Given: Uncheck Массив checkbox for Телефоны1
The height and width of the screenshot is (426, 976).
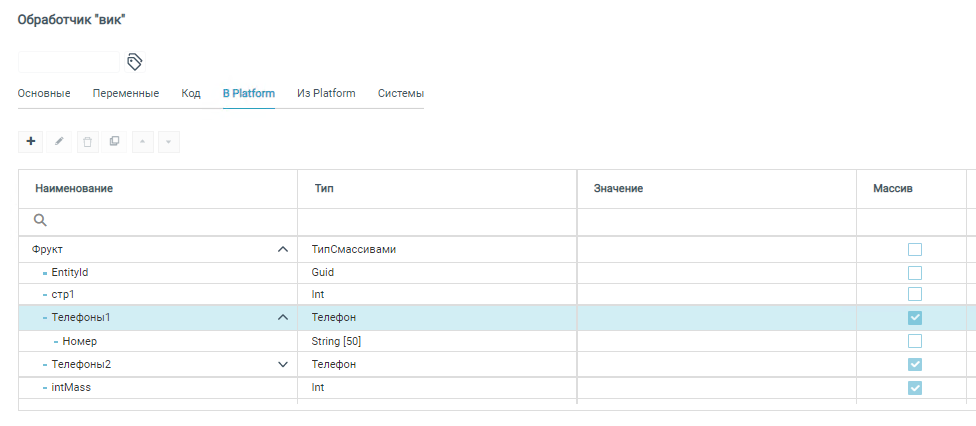Looking at the screenshot, I should point(914,318).
